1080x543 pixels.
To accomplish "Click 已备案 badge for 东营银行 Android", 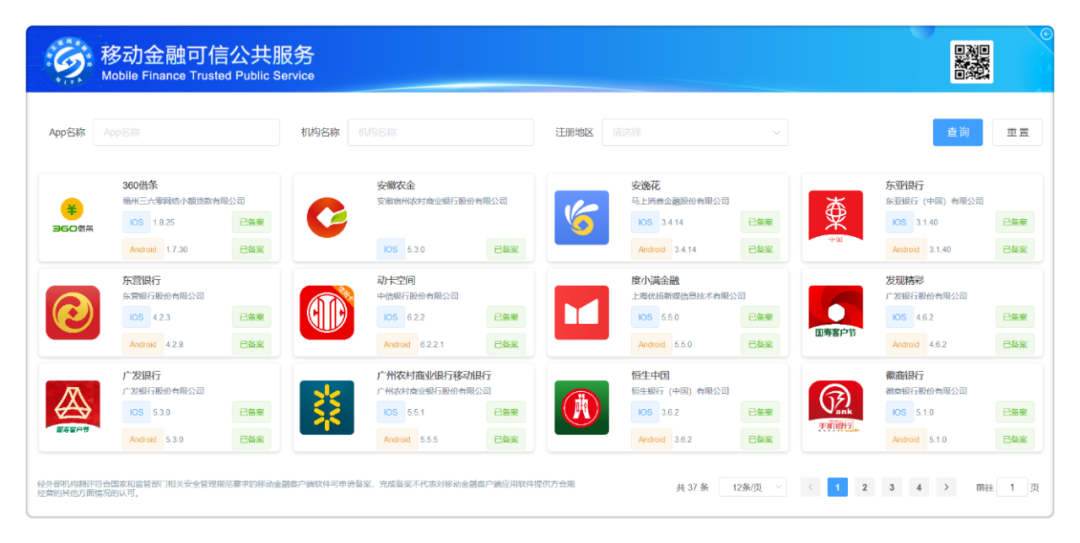I will point(251,345).
